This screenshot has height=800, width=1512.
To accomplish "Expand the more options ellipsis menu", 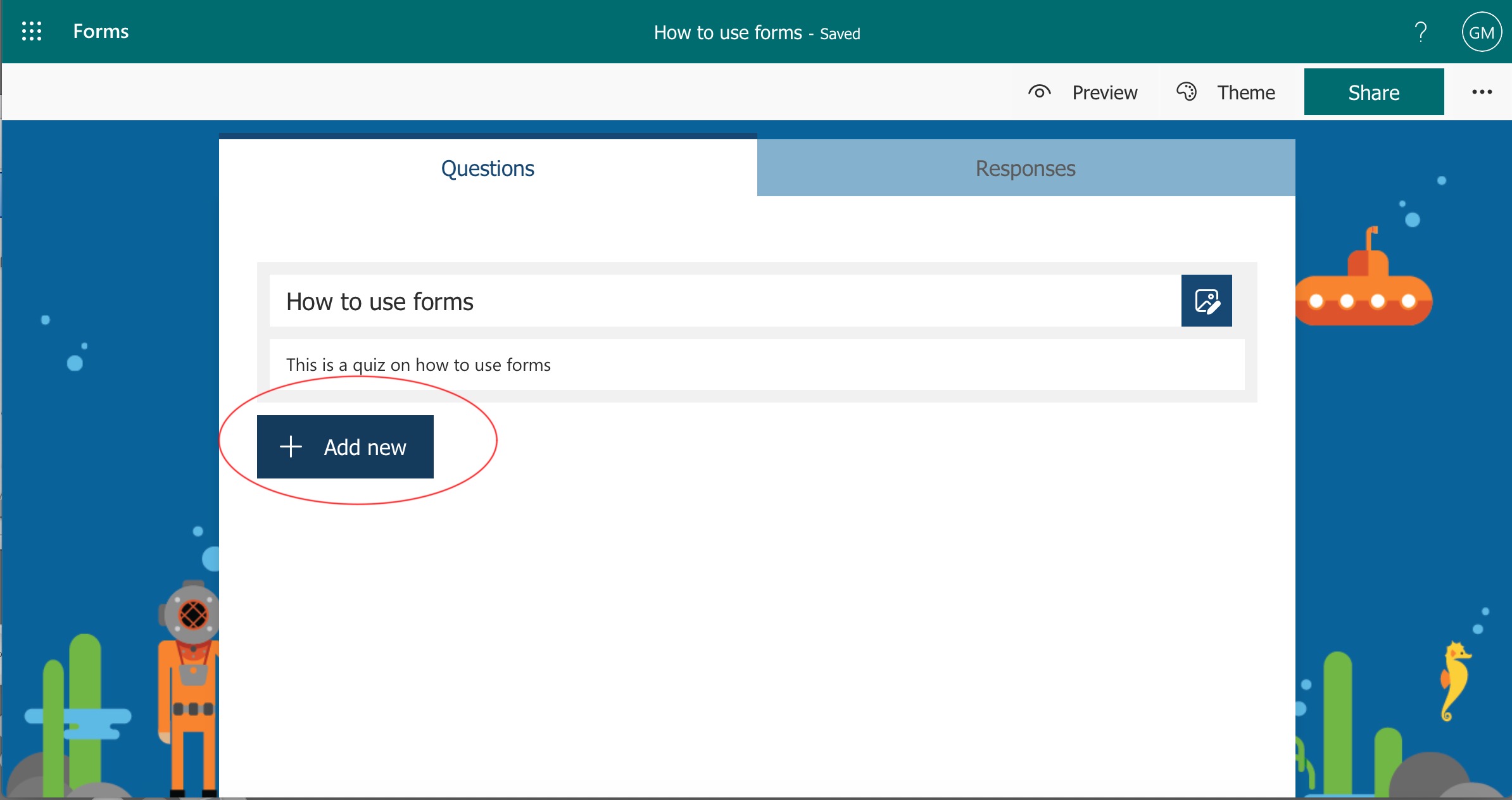I will 1481,92.
